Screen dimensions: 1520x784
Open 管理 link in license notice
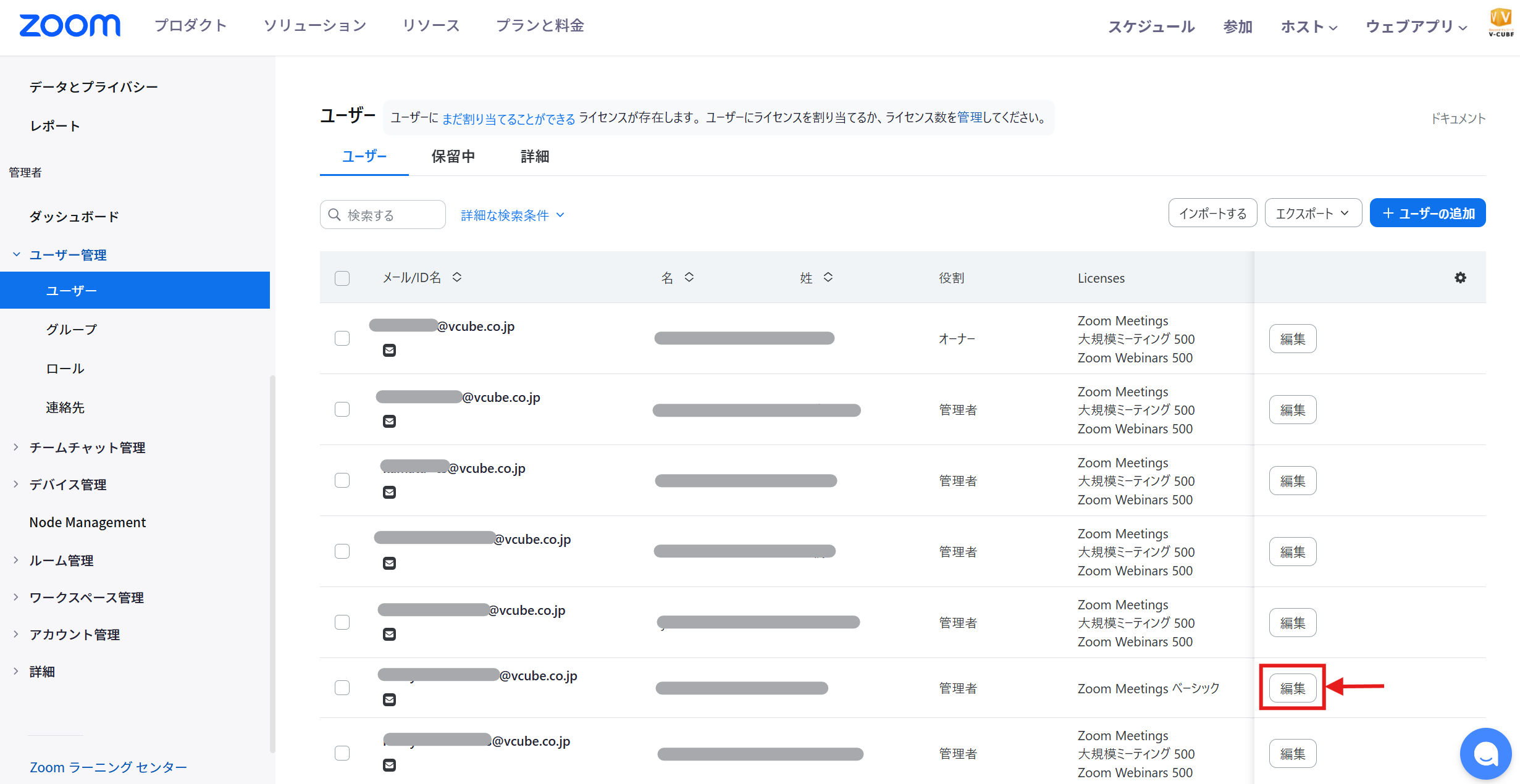(x=970, y=117)
